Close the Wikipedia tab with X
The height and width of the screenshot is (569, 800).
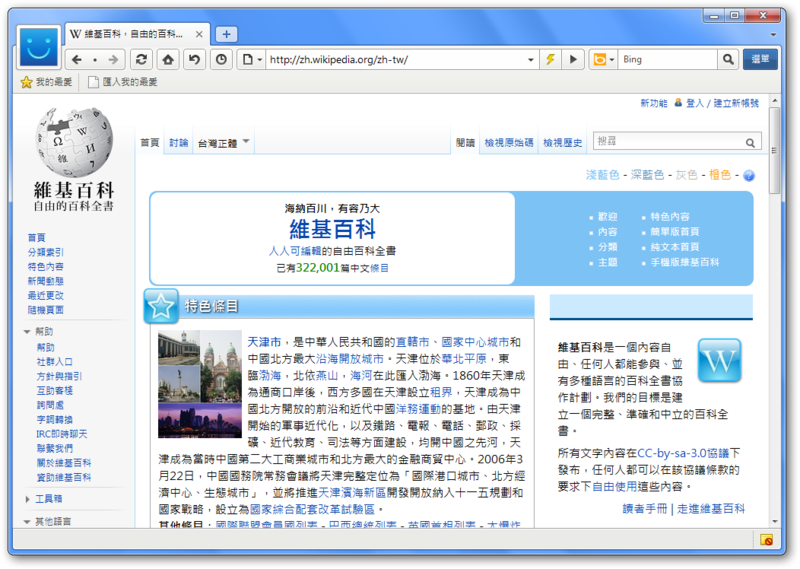pyautogui.click(x=199, y=34)
